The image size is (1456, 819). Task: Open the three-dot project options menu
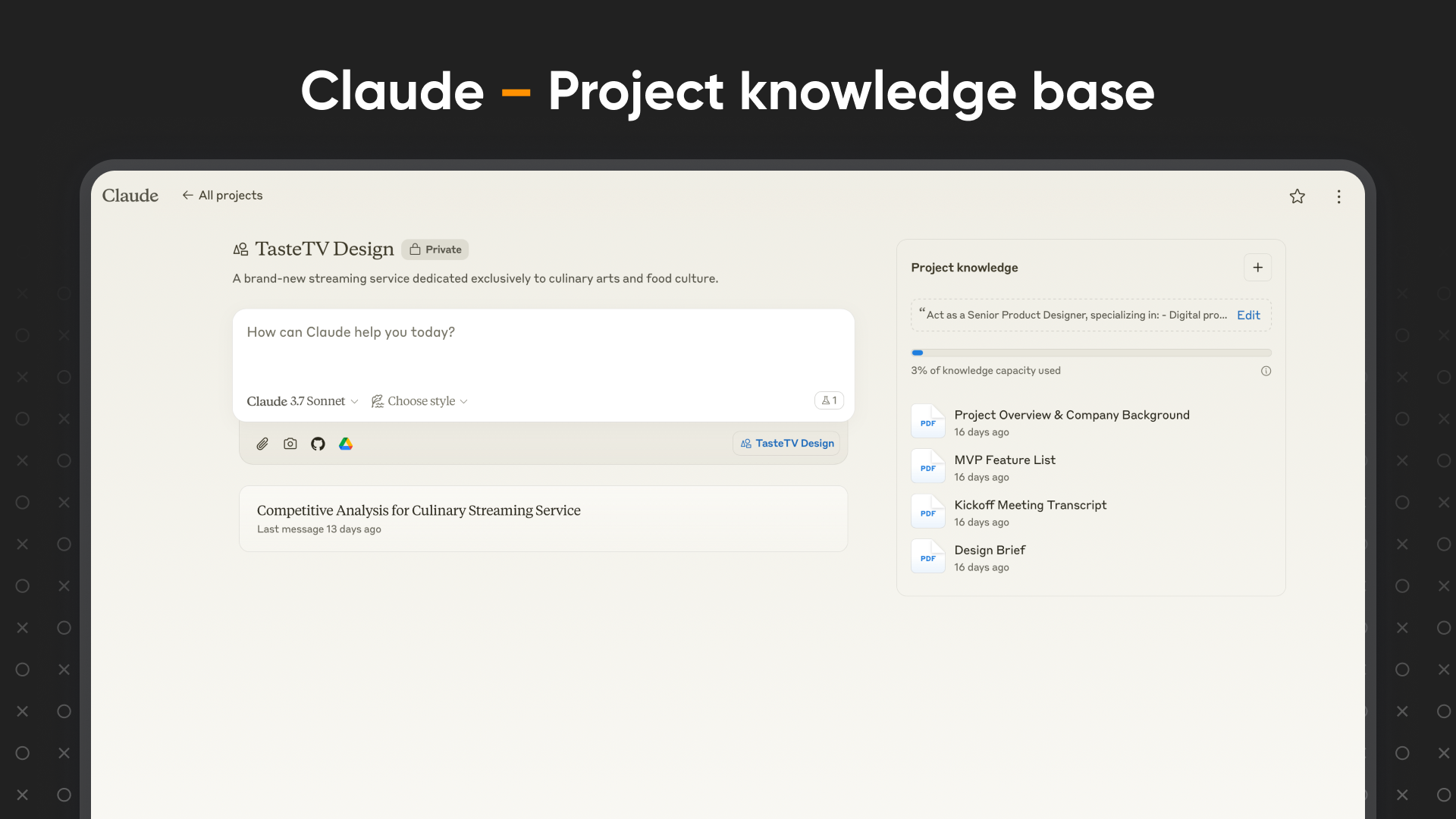(1339, 197)
